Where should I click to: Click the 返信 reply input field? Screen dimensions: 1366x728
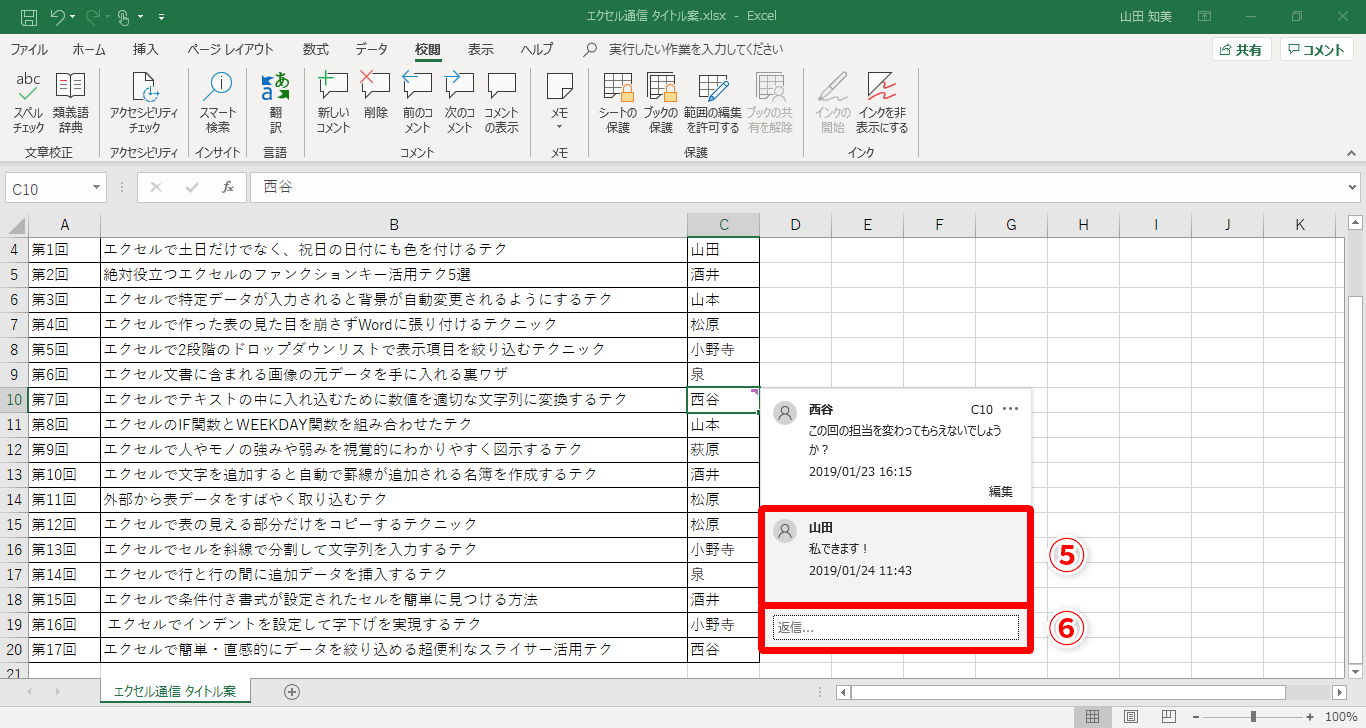coord(896,627)
